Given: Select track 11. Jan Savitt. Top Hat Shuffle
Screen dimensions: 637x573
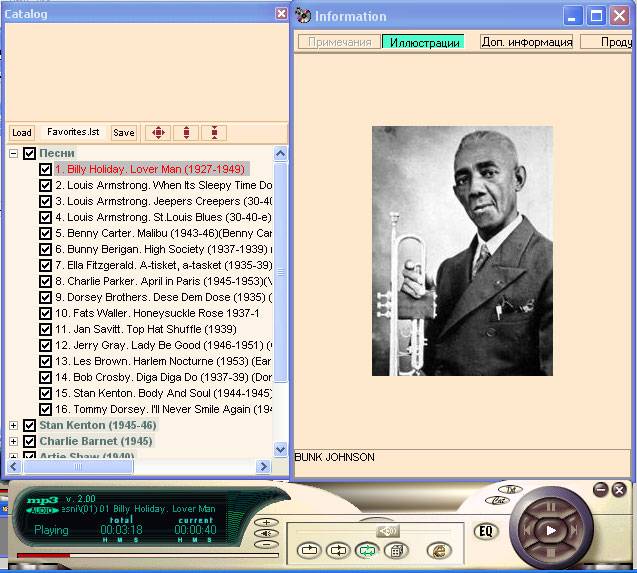Looking at the screenshot, I should 146,329.
